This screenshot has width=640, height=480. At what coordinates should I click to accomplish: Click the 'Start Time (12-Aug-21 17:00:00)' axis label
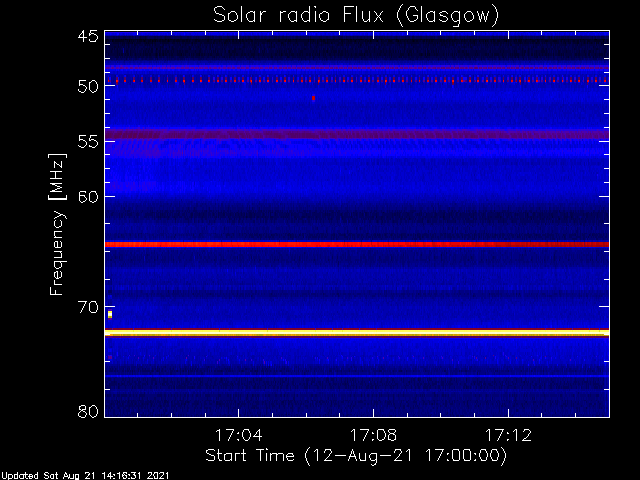point(356,455)
